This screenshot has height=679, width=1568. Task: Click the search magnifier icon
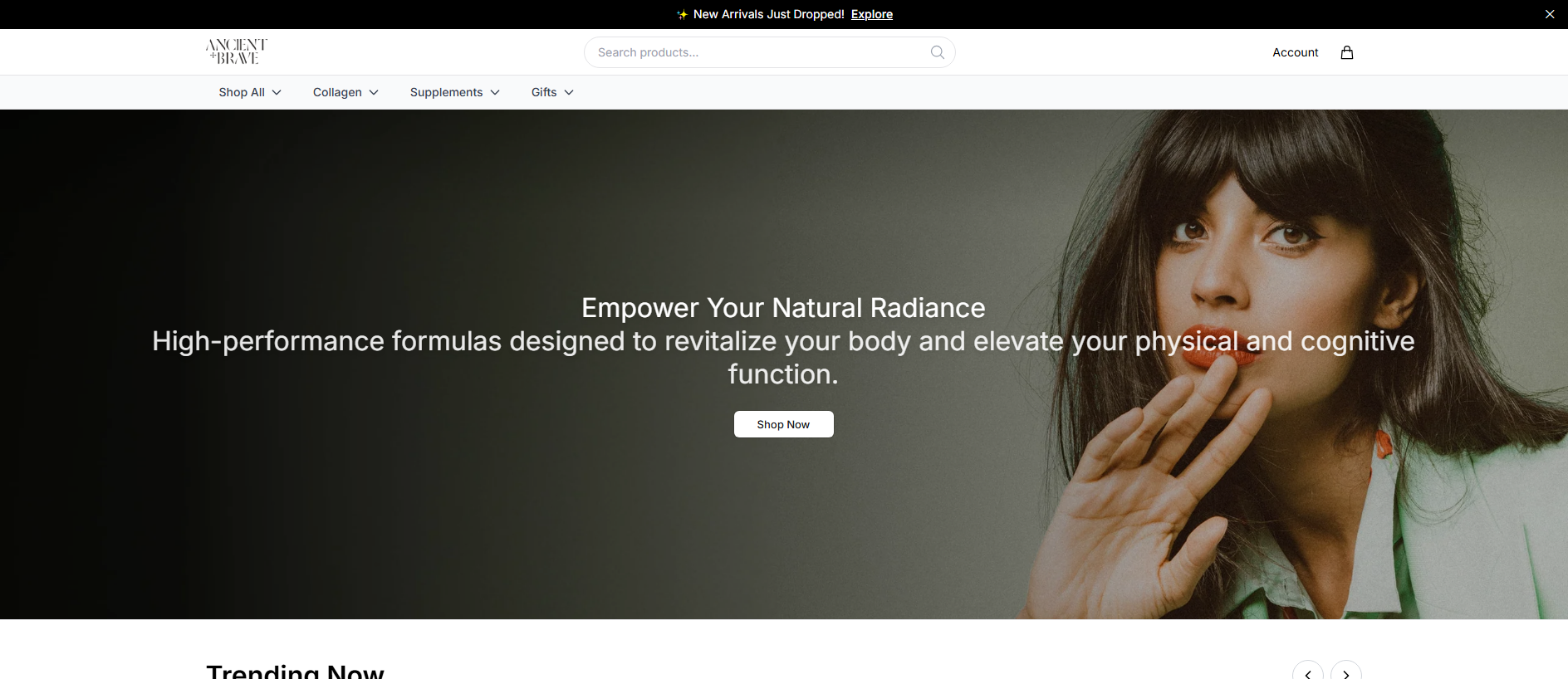tap(937, 52)
